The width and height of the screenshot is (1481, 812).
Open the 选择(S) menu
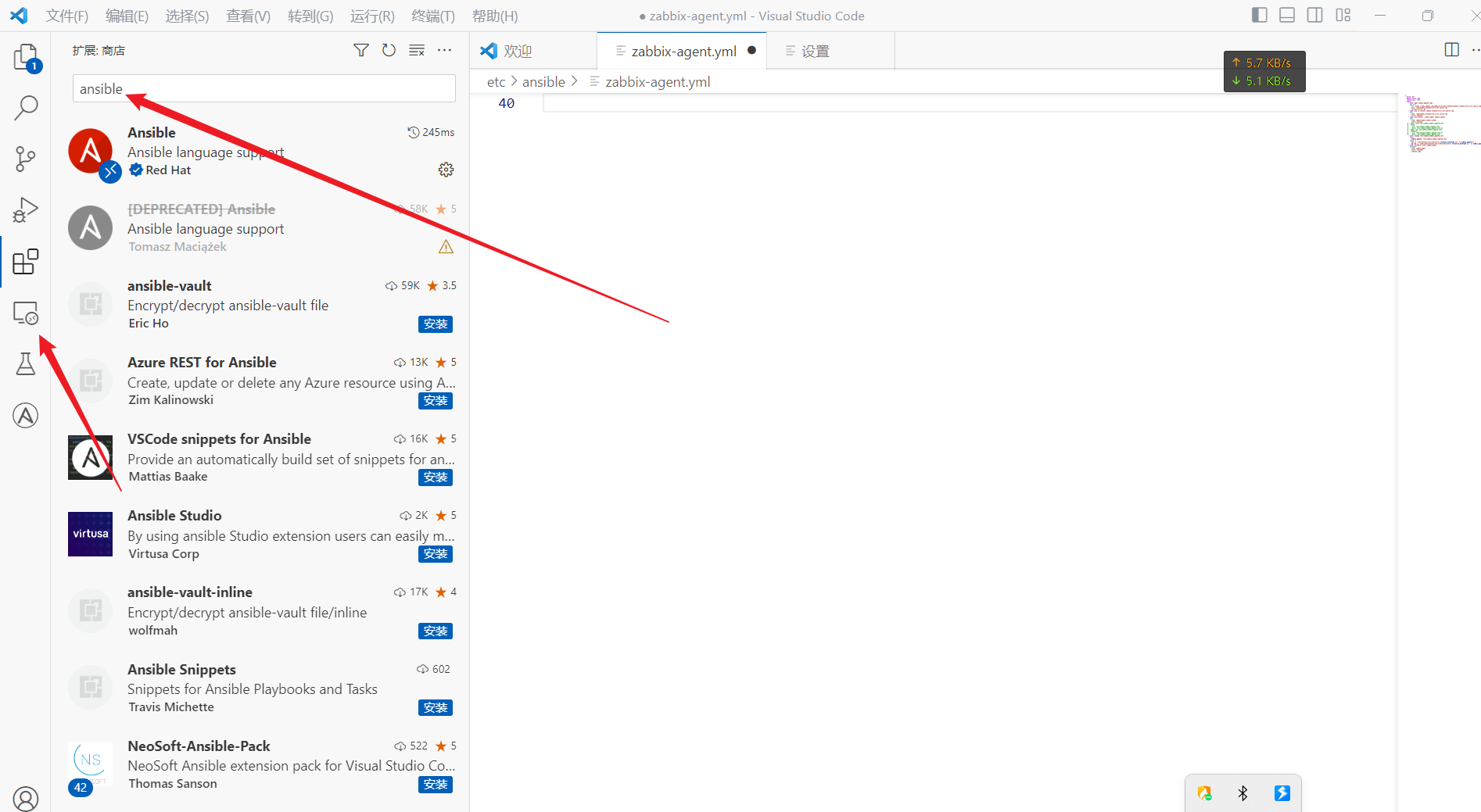[187, 16]
